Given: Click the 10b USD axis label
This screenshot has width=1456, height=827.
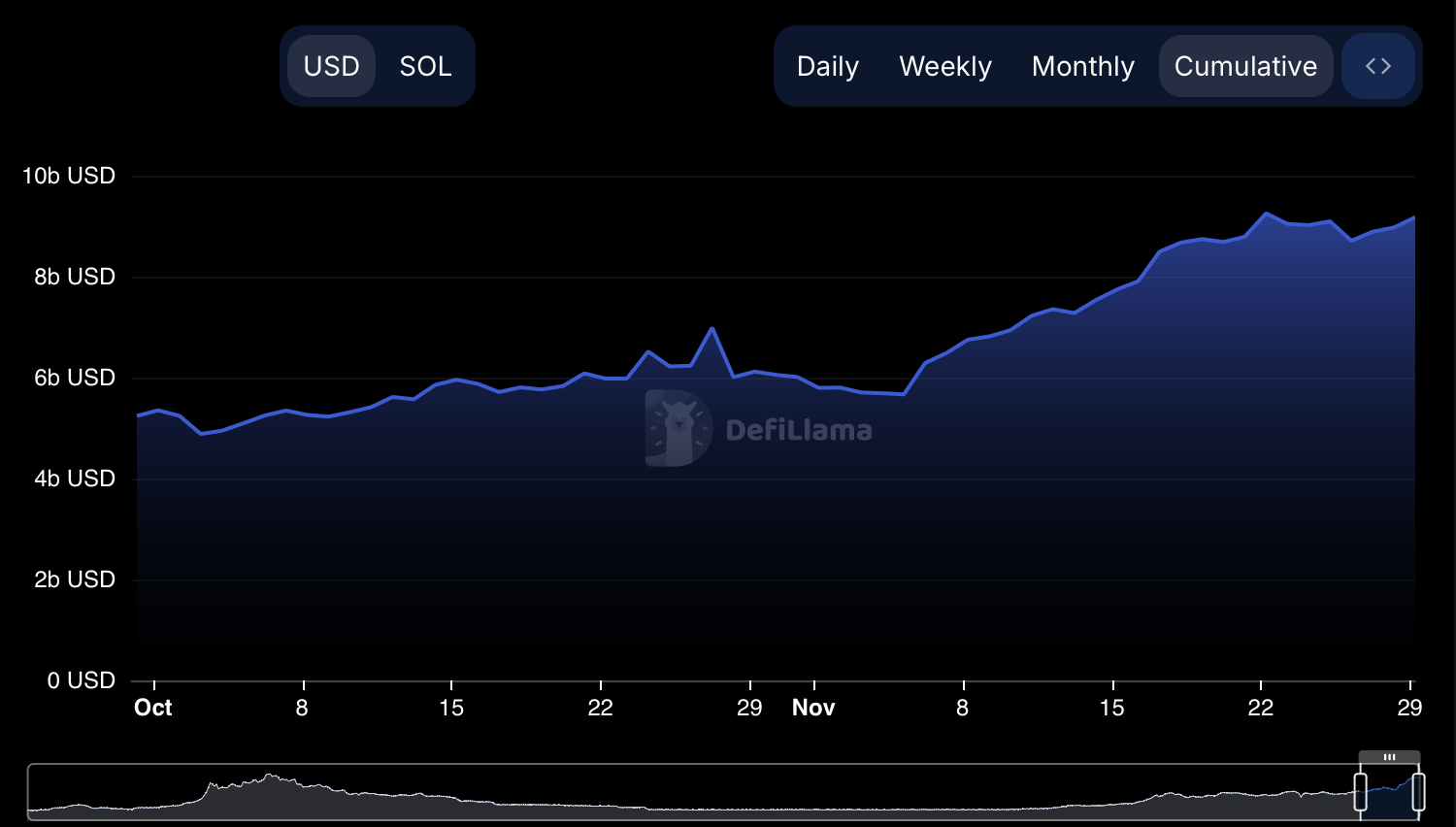Looking at the screenshot, I should [x=69, y=176].
